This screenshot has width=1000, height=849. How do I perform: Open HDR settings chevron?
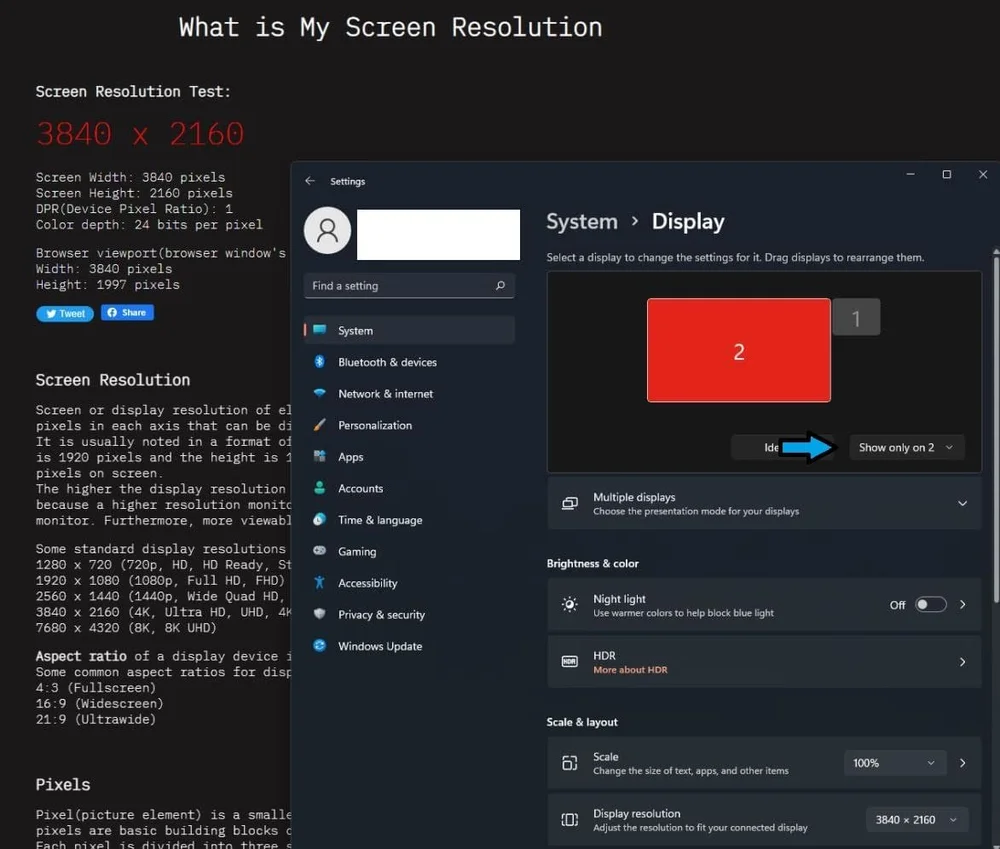962,661
